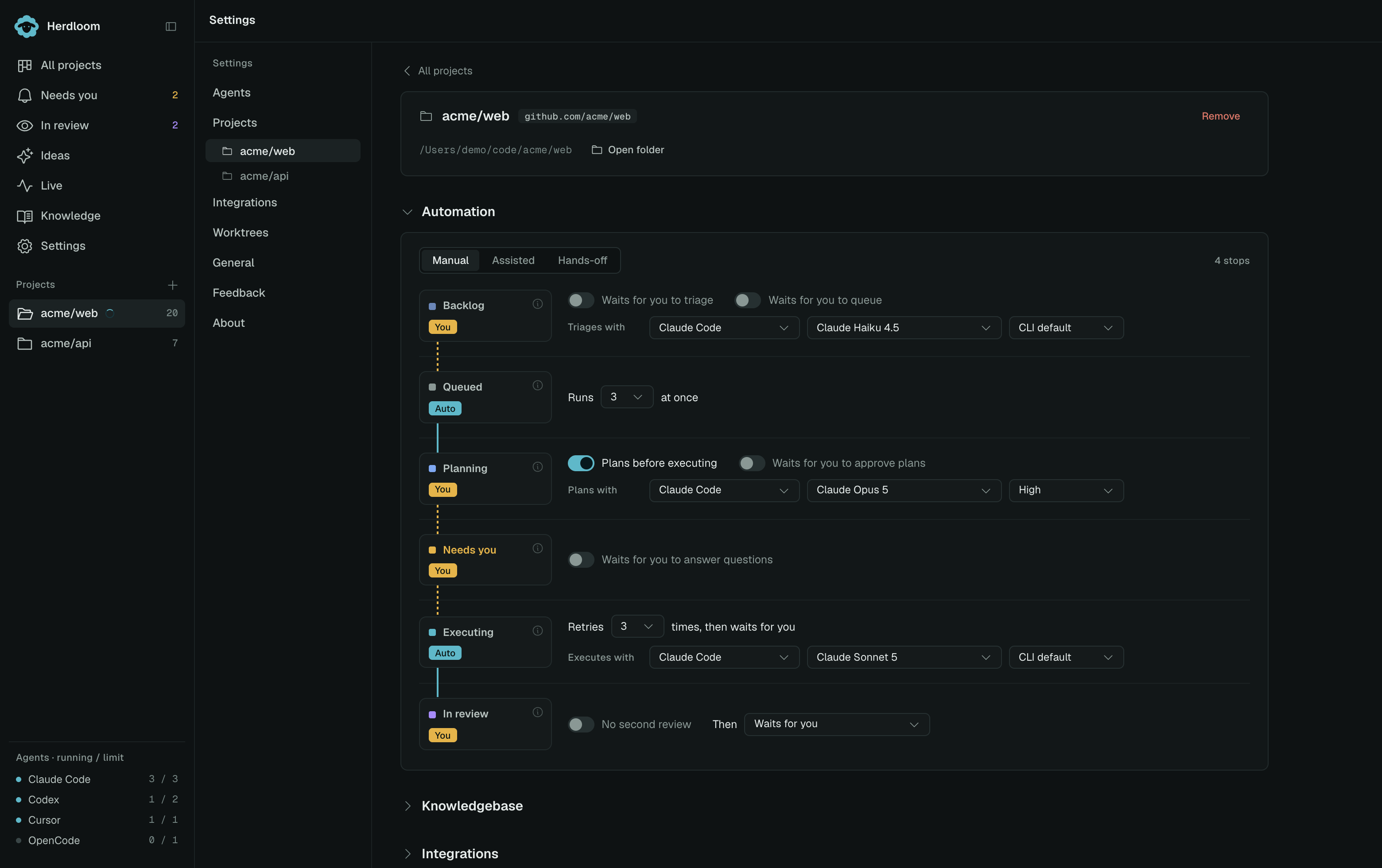The width and height of the screenshot is (1382, 868).
Task: Open the Plans with Claude Code dropdown
Action: (724, 491)
